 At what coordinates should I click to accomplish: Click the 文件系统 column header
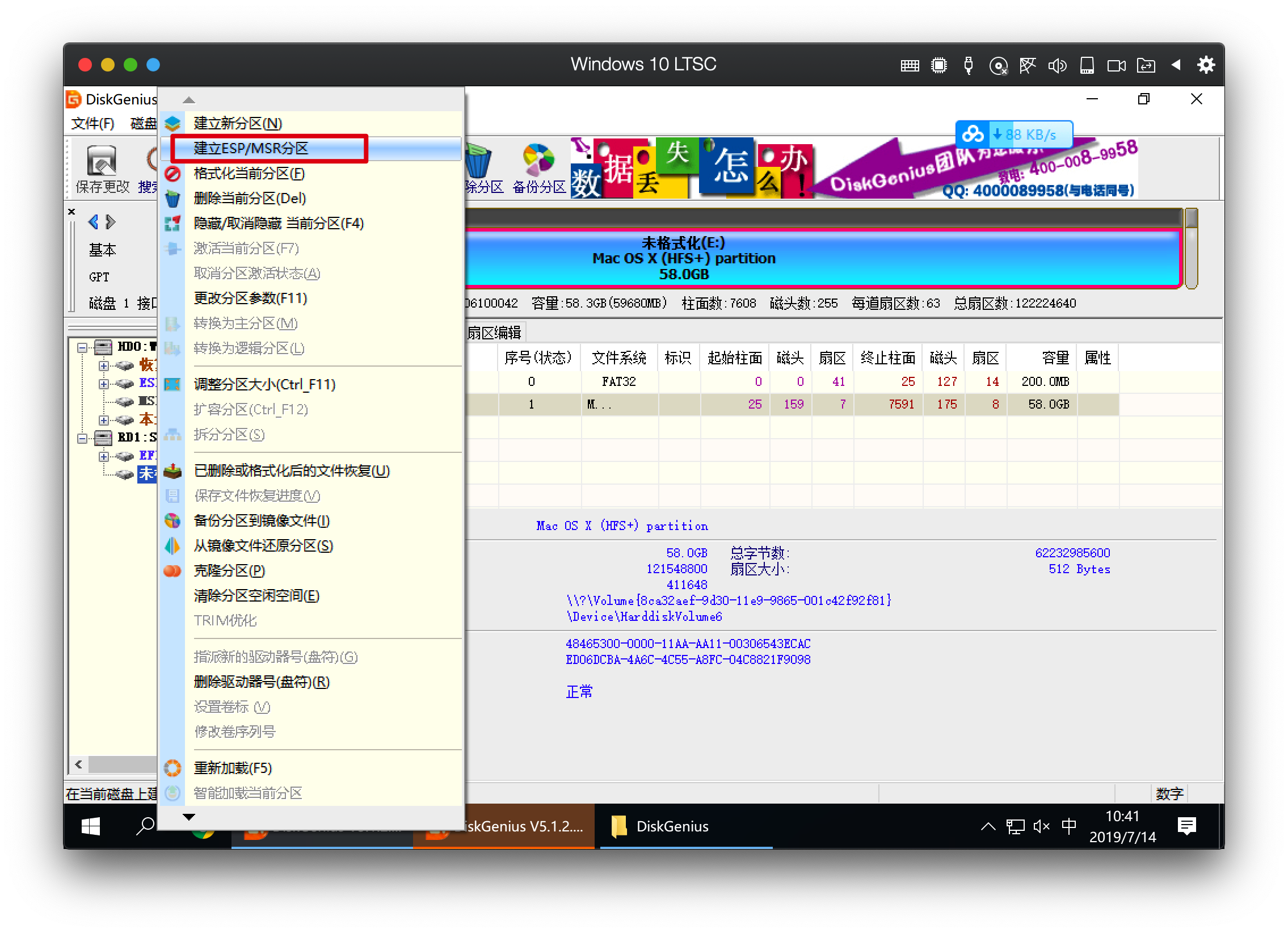619,358
